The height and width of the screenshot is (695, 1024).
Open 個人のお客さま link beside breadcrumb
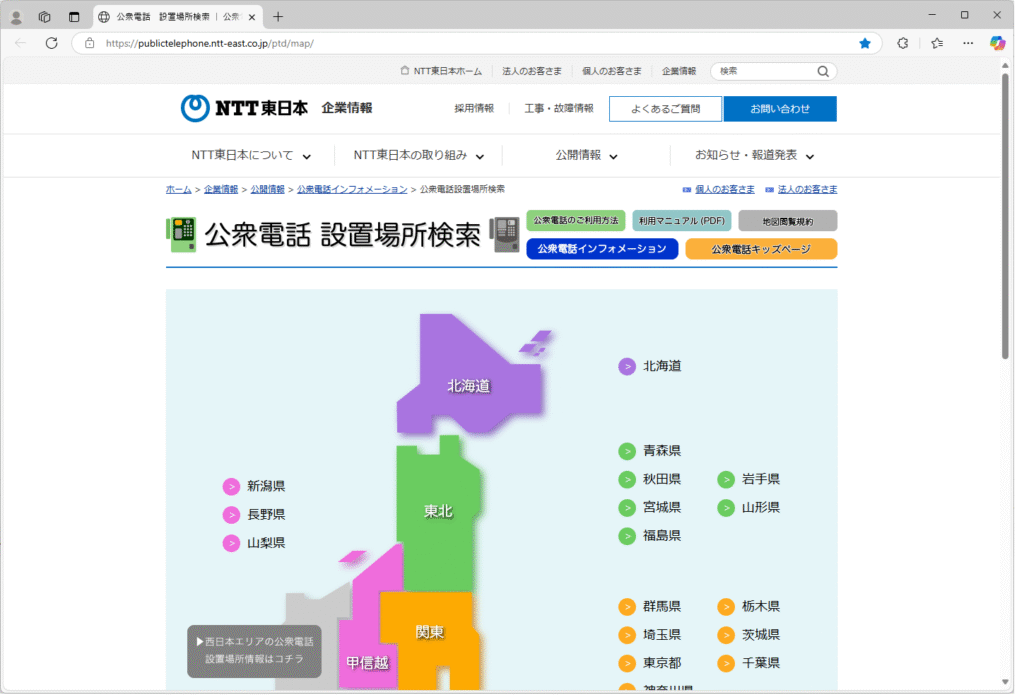click(x=724, y=189)
